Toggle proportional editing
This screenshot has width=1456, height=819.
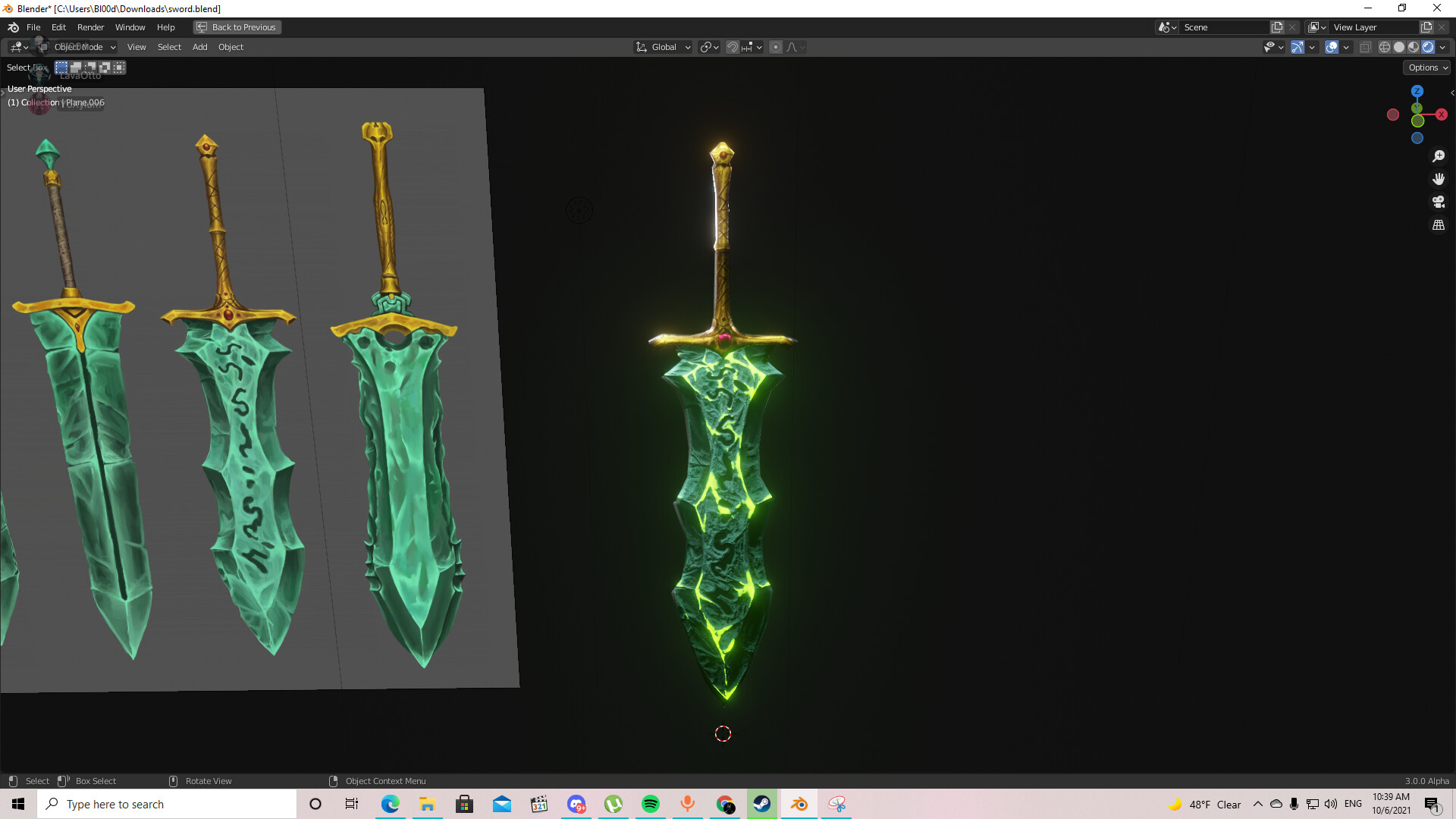[x=775, y=46]
